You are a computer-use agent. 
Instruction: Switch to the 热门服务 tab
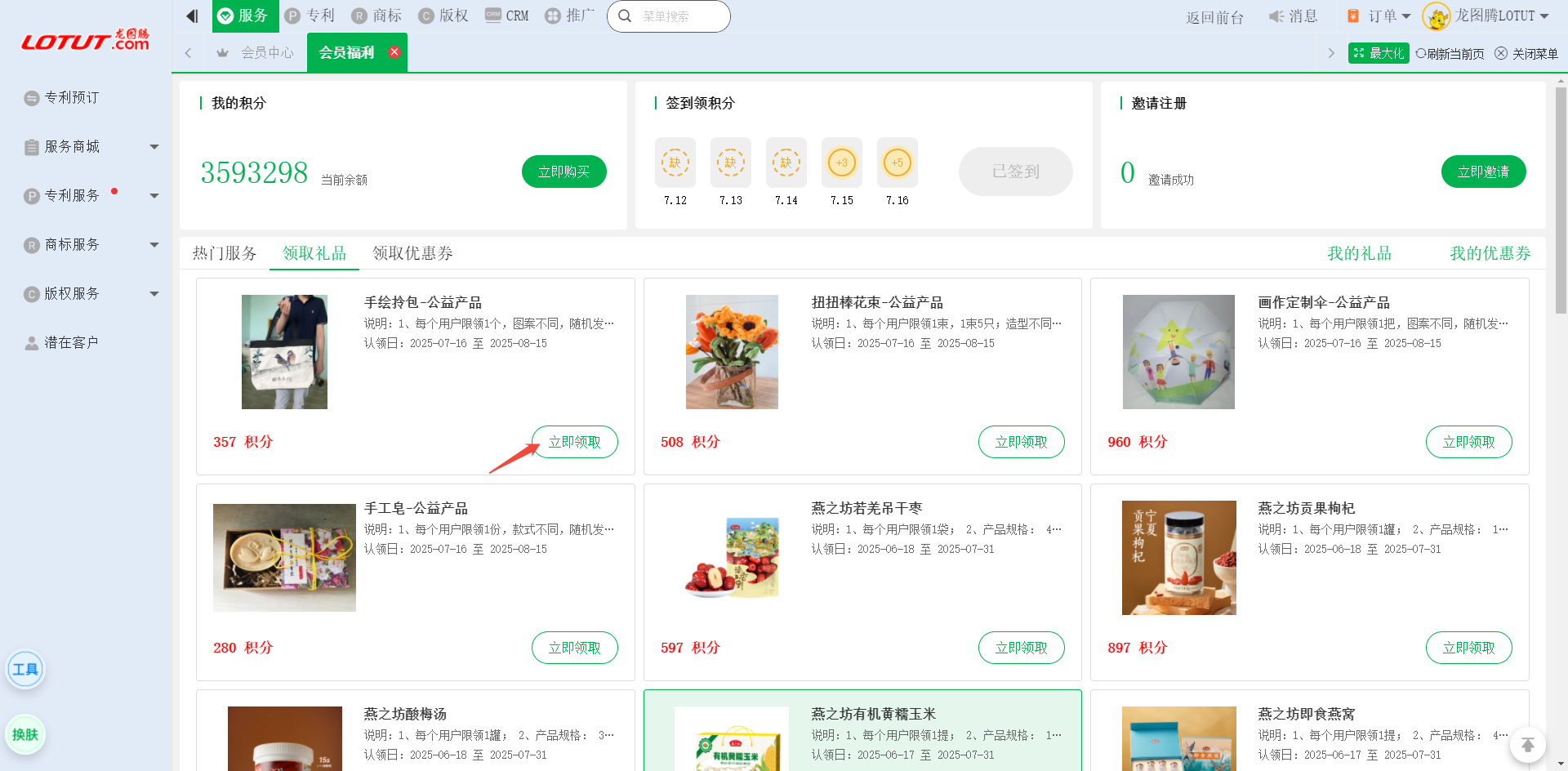[225, 253]
